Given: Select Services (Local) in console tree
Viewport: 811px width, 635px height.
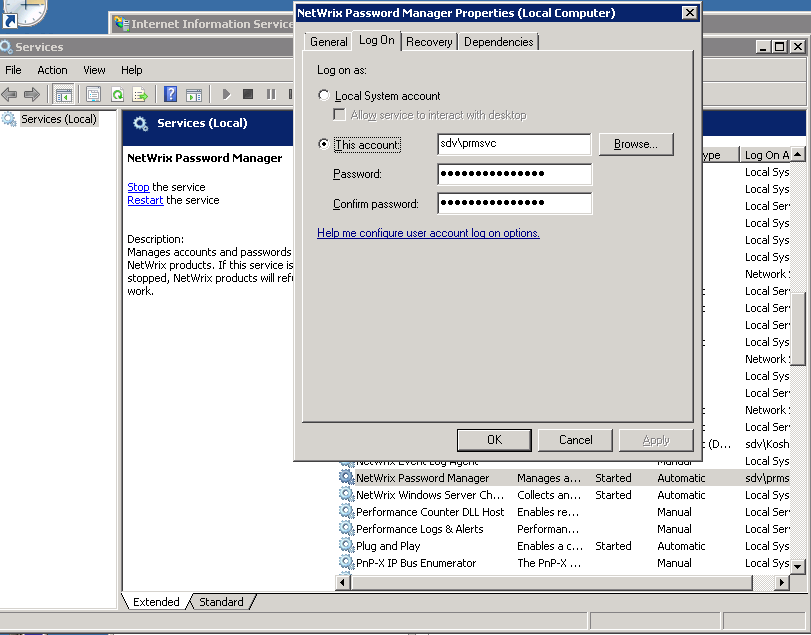Looking at the screenshot, I should pyautogui.click(x=58, y=119).
